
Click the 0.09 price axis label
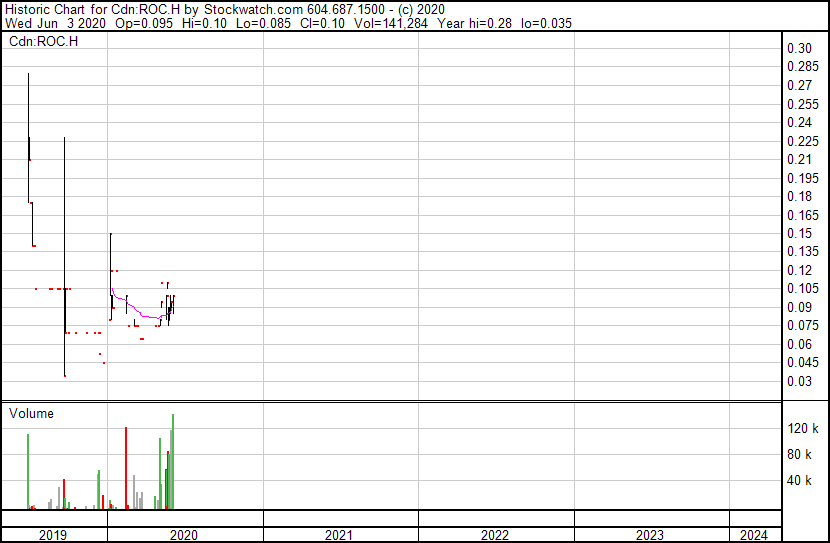point(799,307)
